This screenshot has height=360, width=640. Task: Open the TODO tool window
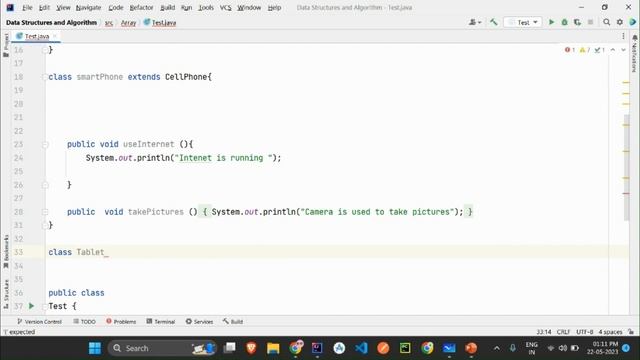[x=84, y=322]
